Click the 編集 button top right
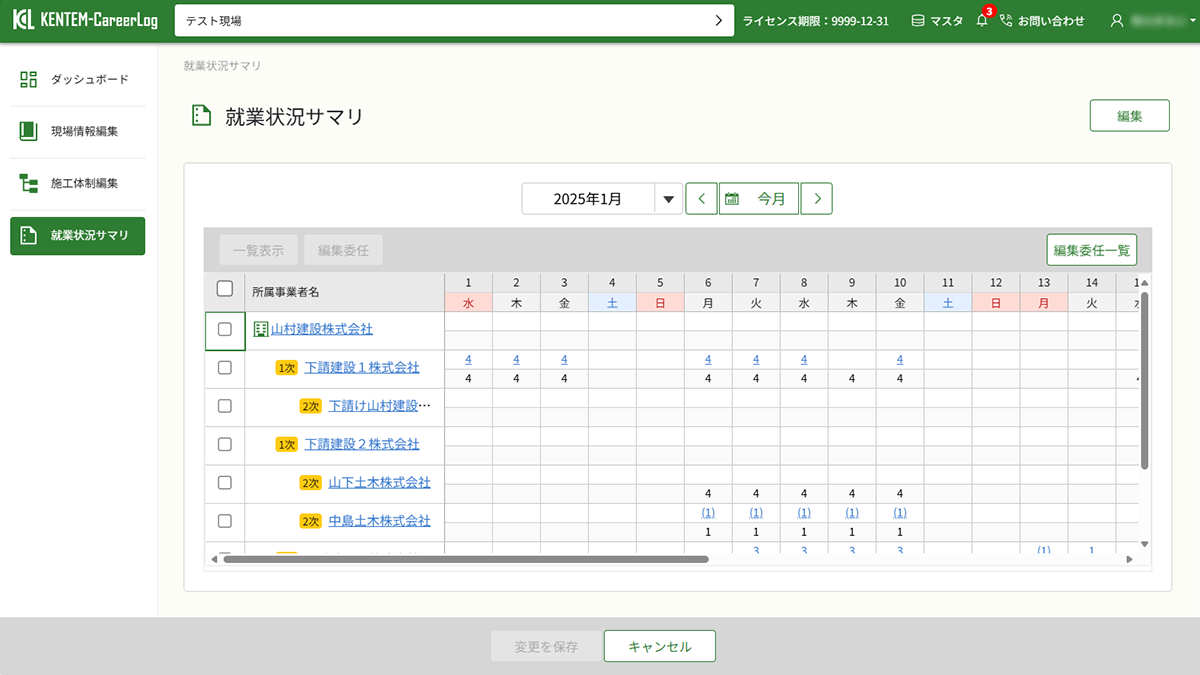This screenshot has width=1200, height=675. 1129,115
